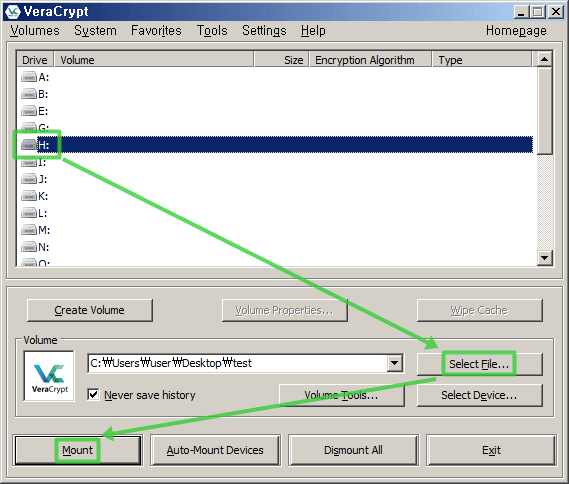
Task: Open the Homepage menu link
Action: coord(516,31)
